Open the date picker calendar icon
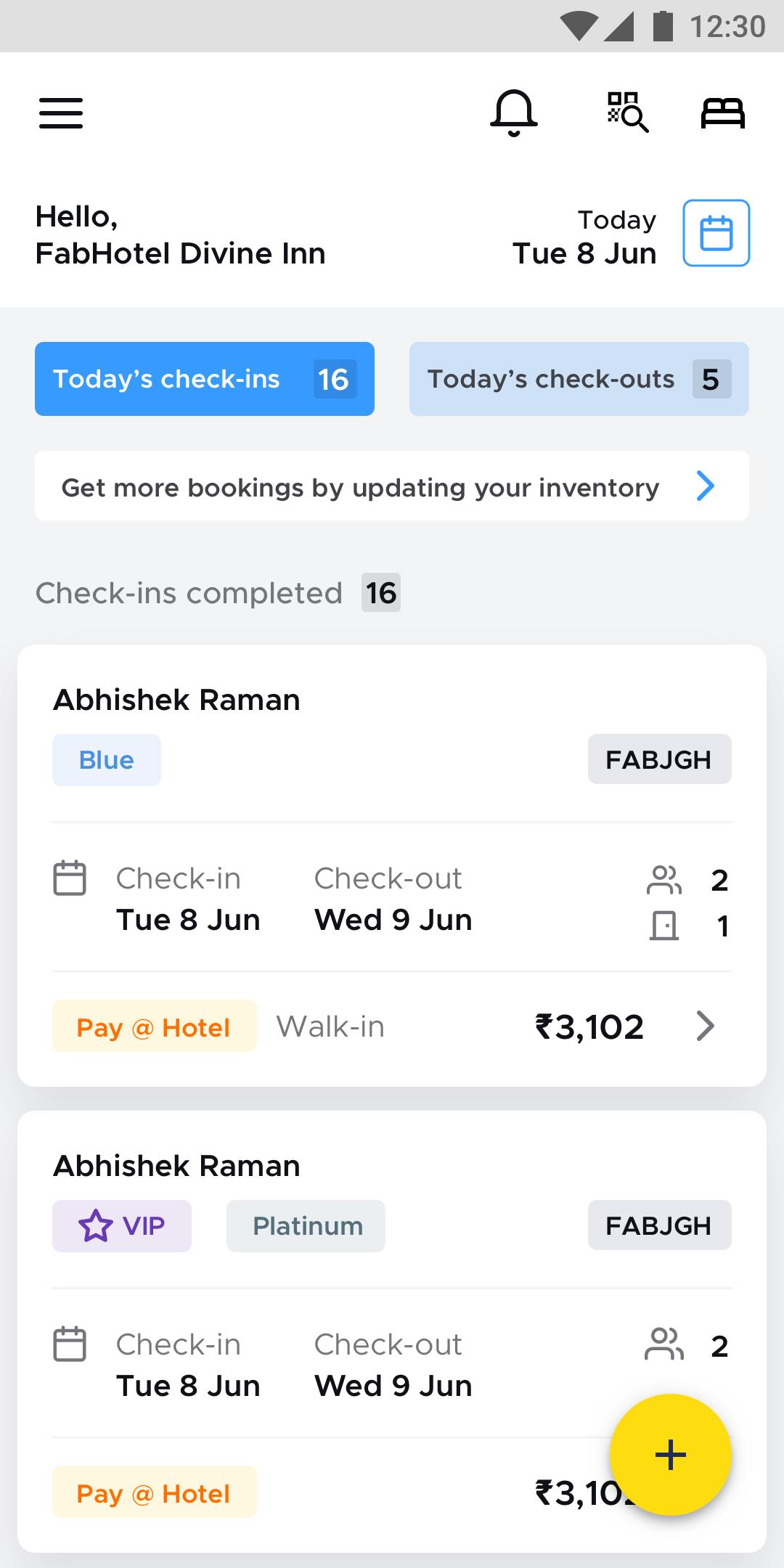Image resolution: width=784 pixels, height=1568 pixels. coord(716,233)
